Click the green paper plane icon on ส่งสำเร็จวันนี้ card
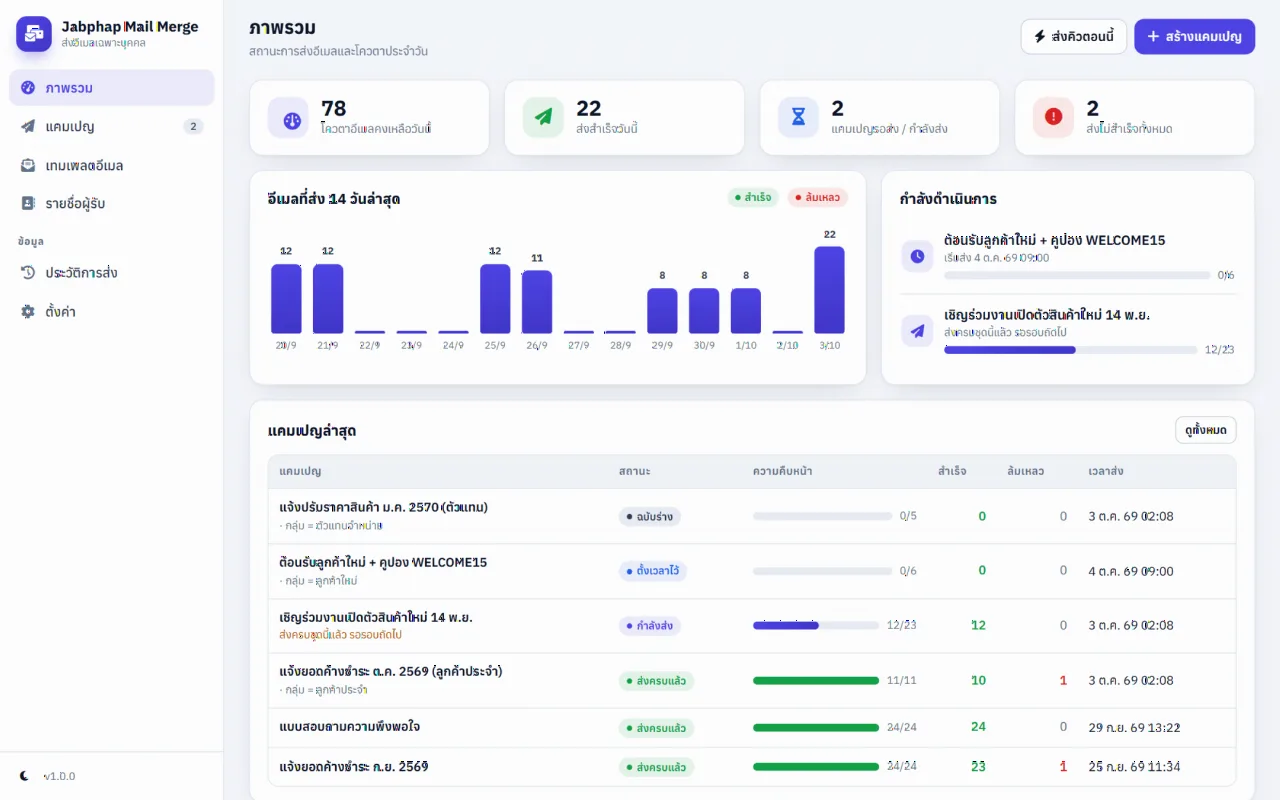The height and width of the screenshot is (800, 1280). tap(543, 118)
